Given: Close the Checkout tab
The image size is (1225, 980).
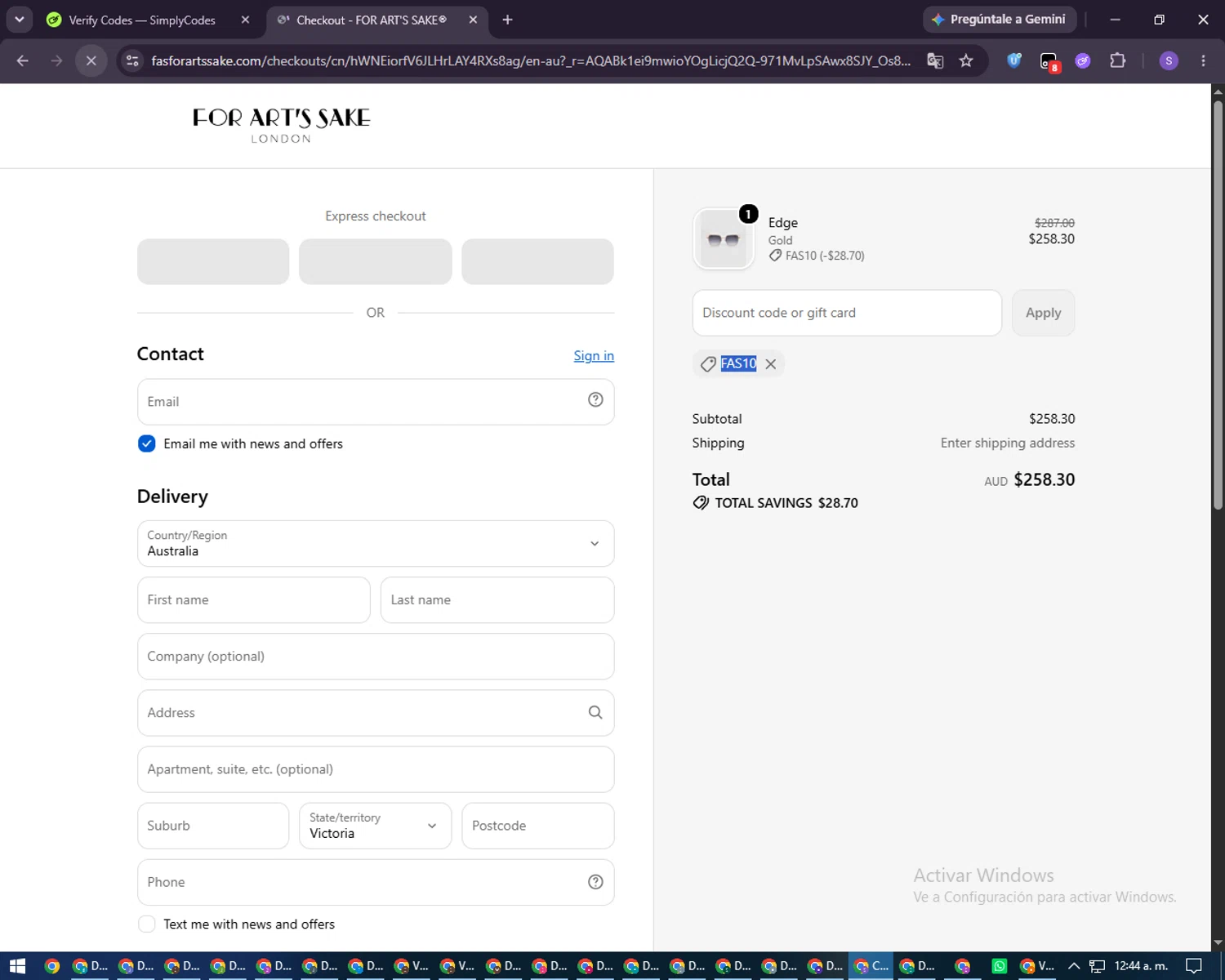Looking at the screenshot, I should pyautogui.click(x=473, y=20).
